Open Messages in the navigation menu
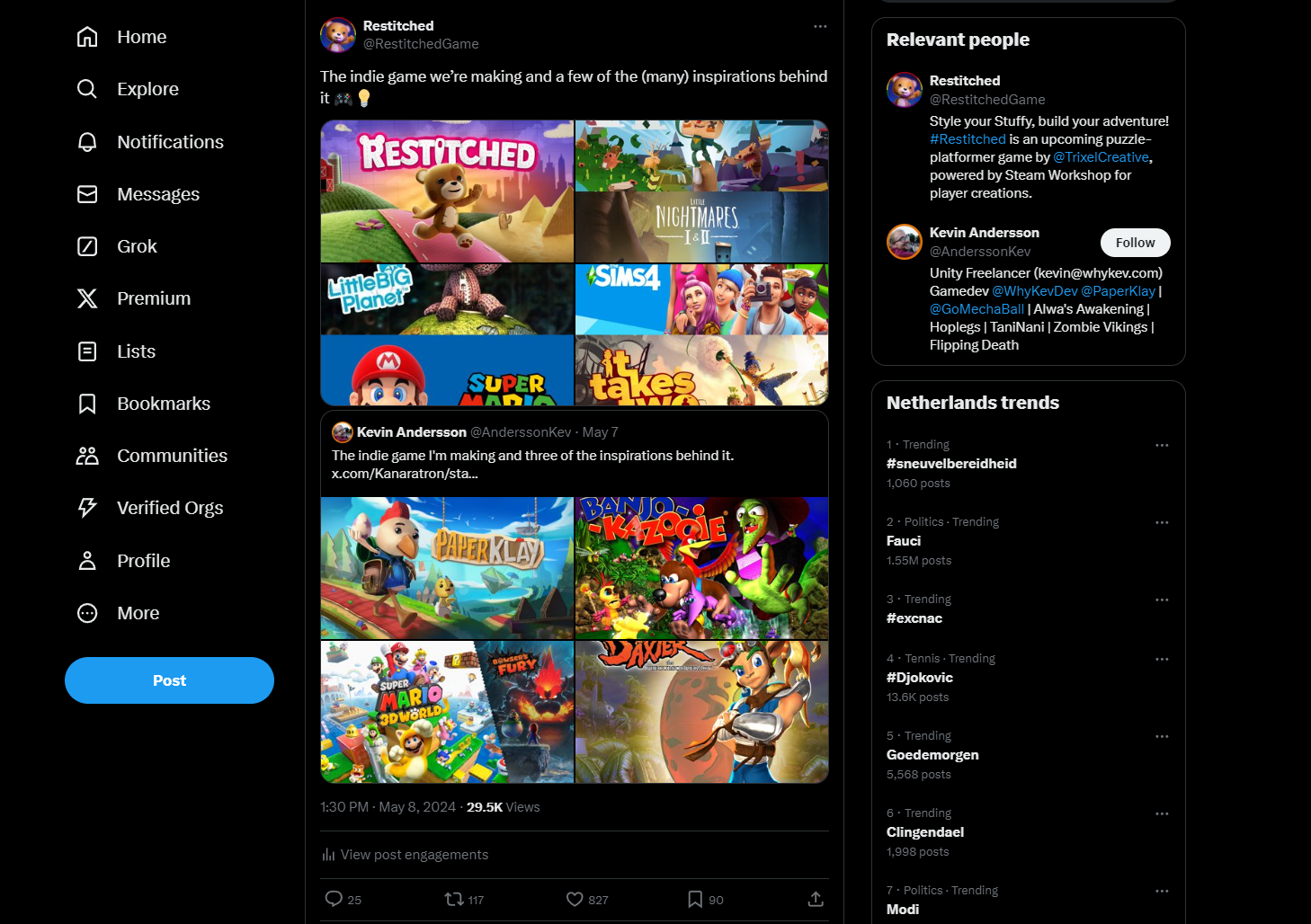This screenshot has height=924, width=1311. [158, 194]
